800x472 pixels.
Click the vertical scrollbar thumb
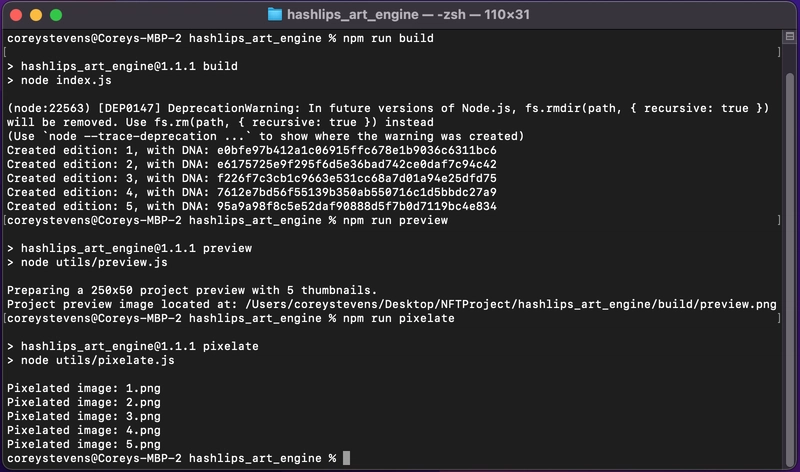click(789, 268)
